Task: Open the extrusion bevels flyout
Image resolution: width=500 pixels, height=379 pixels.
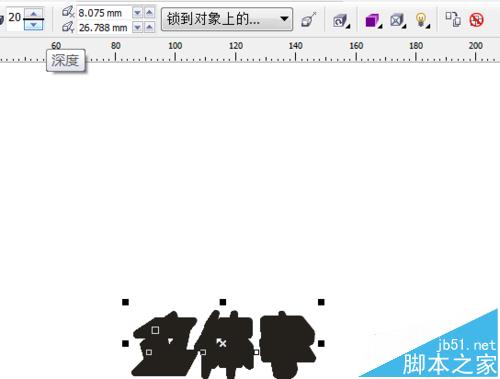Action: pos(397,21)
